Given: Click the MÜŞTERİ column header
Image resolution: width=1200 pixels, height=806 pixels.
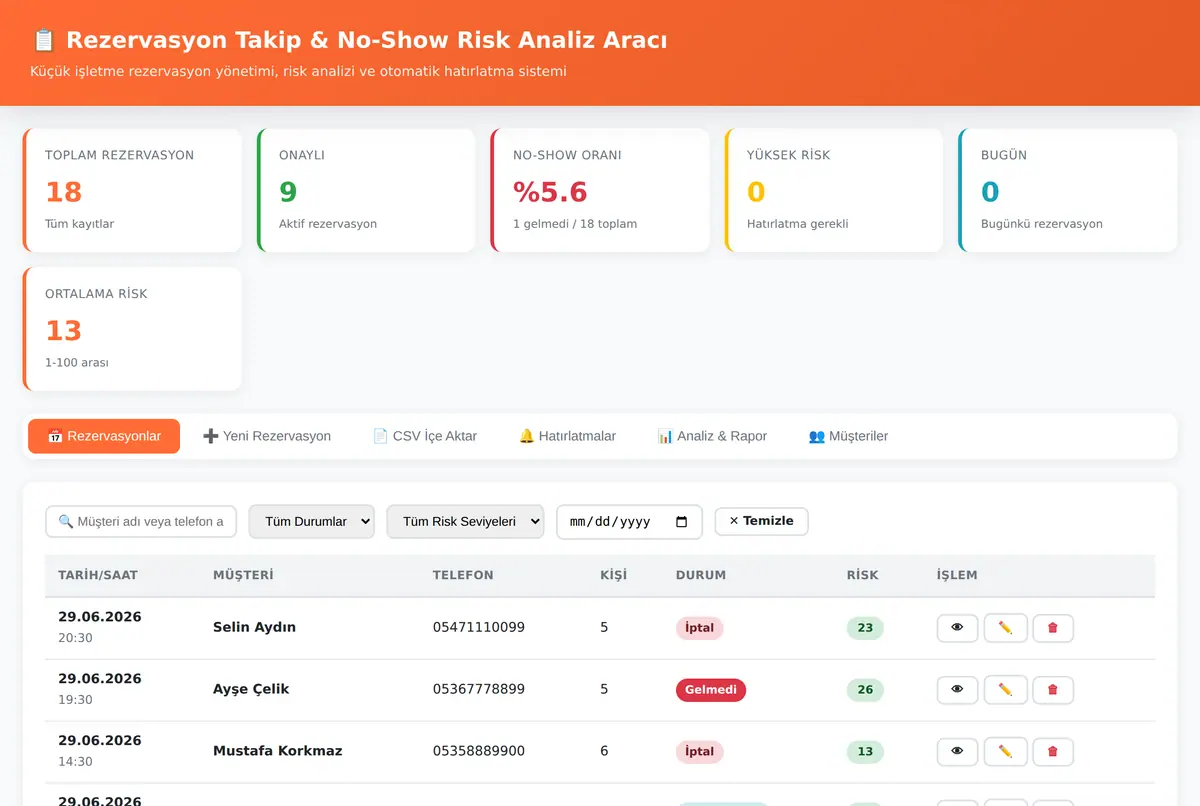Looking at the screenshot, I should click(x=243, y=575).
